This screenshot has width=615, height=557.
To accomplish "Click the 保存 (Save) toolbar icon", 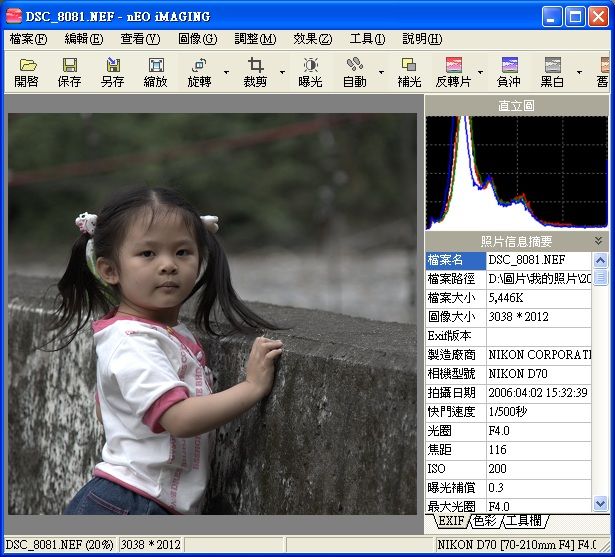I will click(70, 72).
